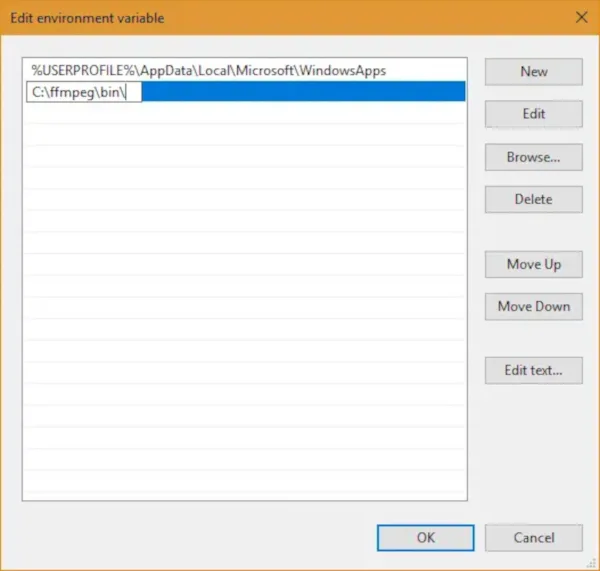Cancel the environment variable dialog
Viewport: 600px width, 571px height.
pos(534,538)
